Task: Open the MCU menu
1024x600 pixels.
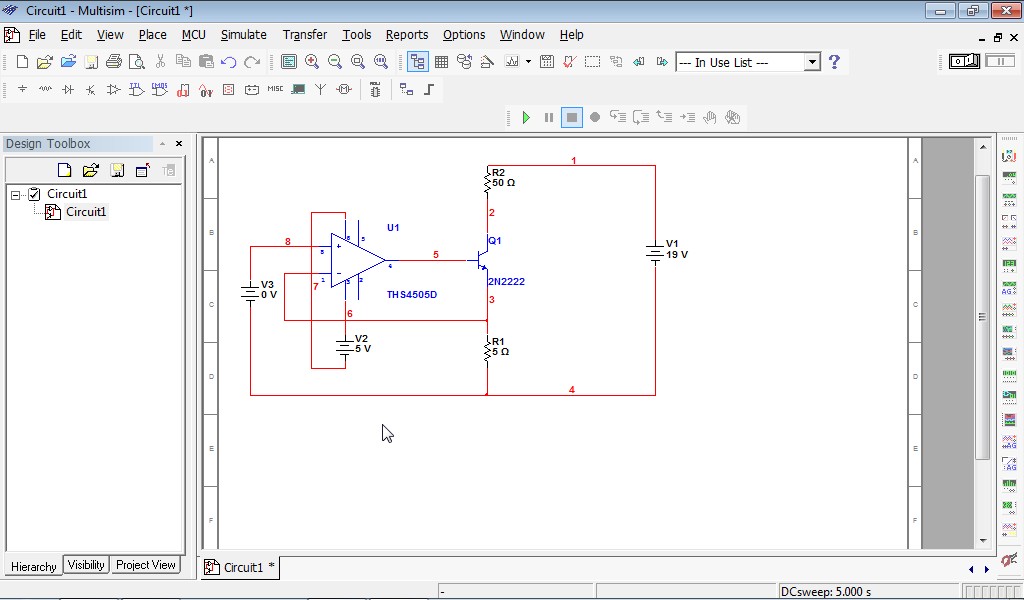Action: [193, 35]
